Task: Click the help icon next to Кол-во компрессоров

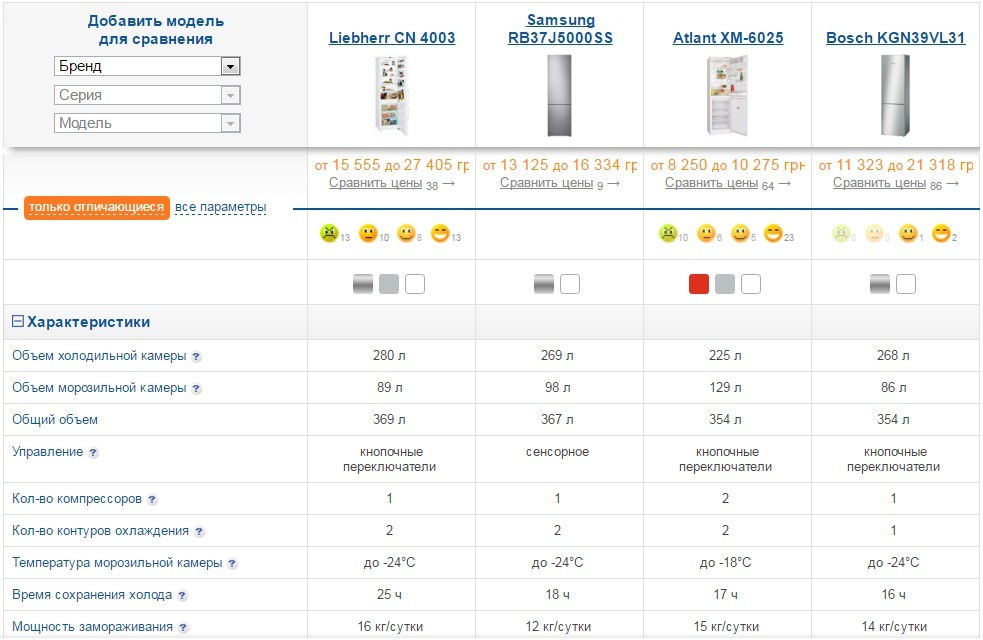Action: coord(152,499)
